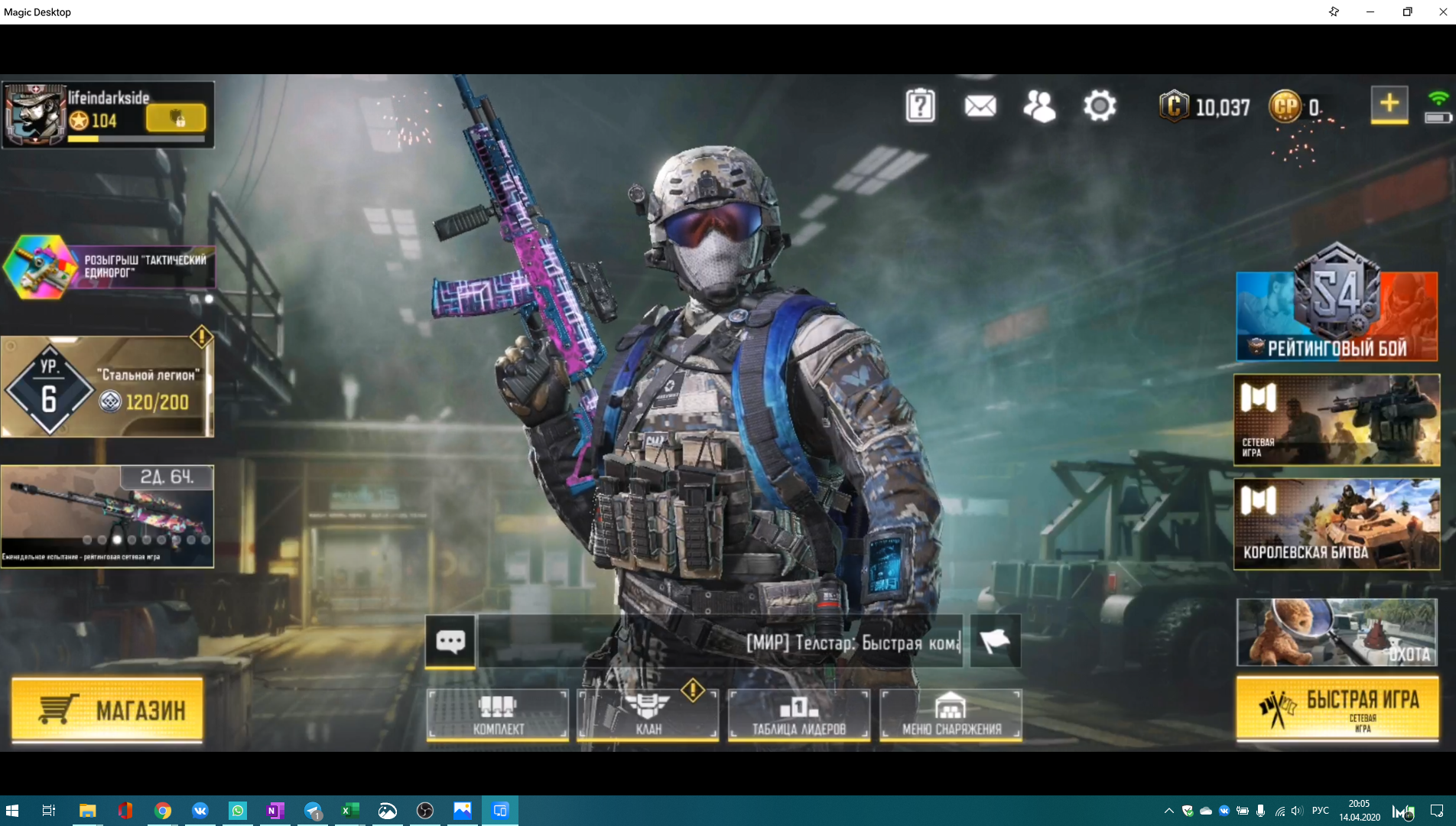Click the player XP progress bar
1456x826 pixels.
click(x=136, y=139)
